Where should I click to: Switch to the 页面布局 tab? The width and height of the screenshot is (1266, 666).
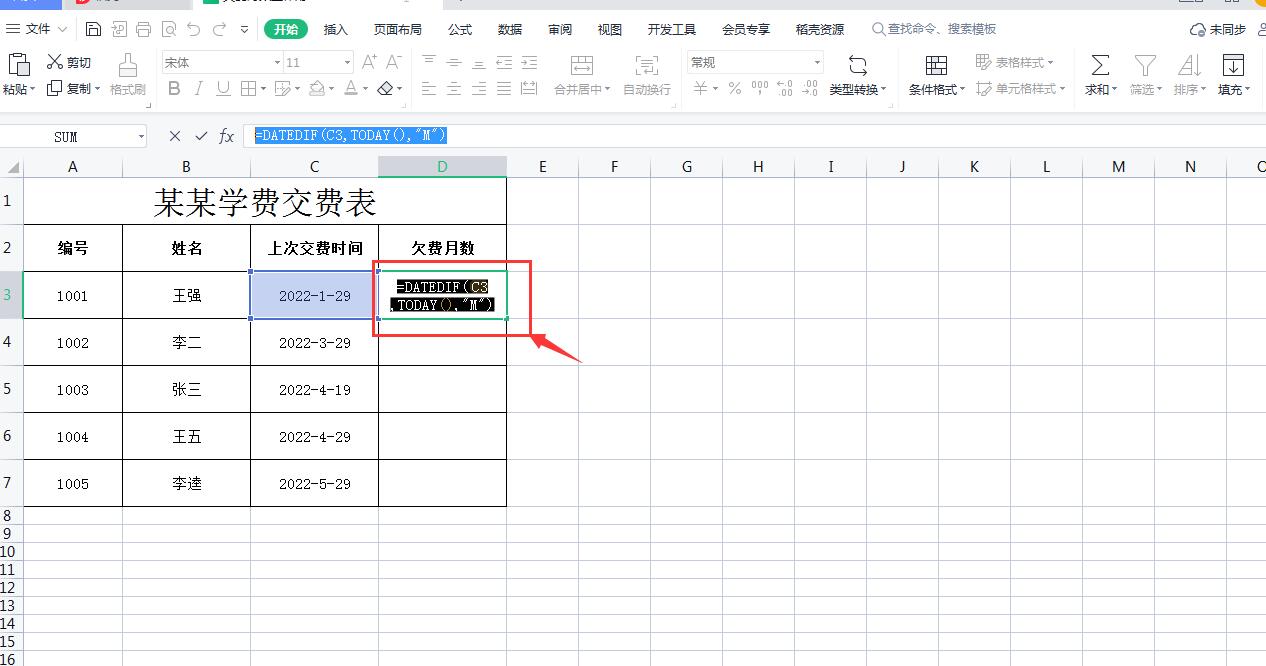click(398, 30)
